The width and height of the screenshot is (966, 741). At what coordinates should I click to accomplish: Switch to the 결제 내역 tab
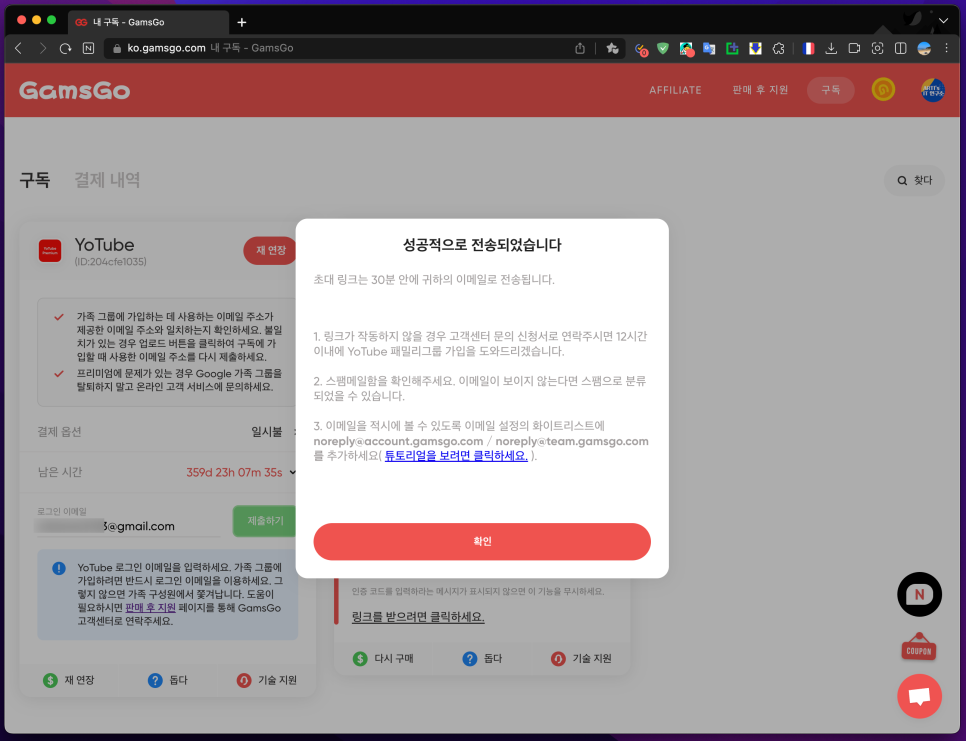coord(107,180)
